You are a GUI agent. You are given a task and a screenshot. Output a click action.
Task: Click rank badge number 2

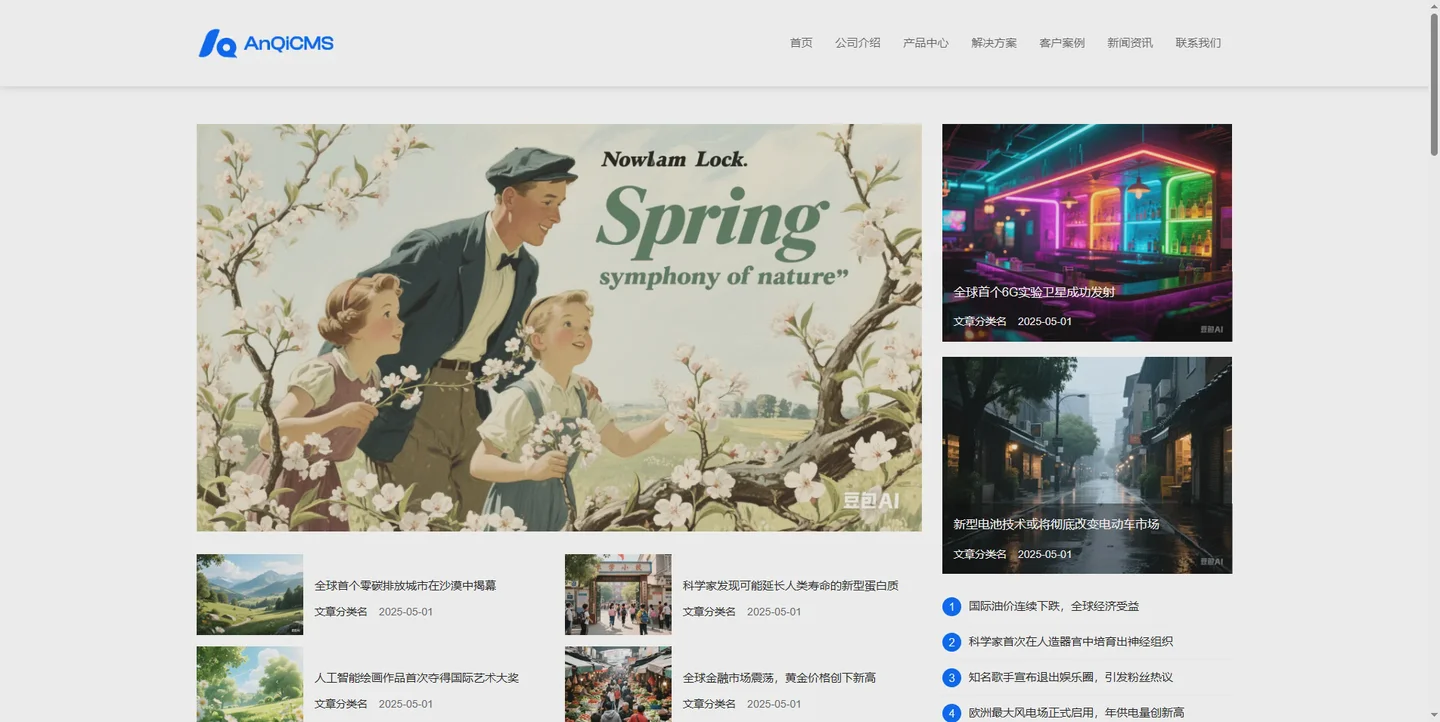tap(952, 642)
